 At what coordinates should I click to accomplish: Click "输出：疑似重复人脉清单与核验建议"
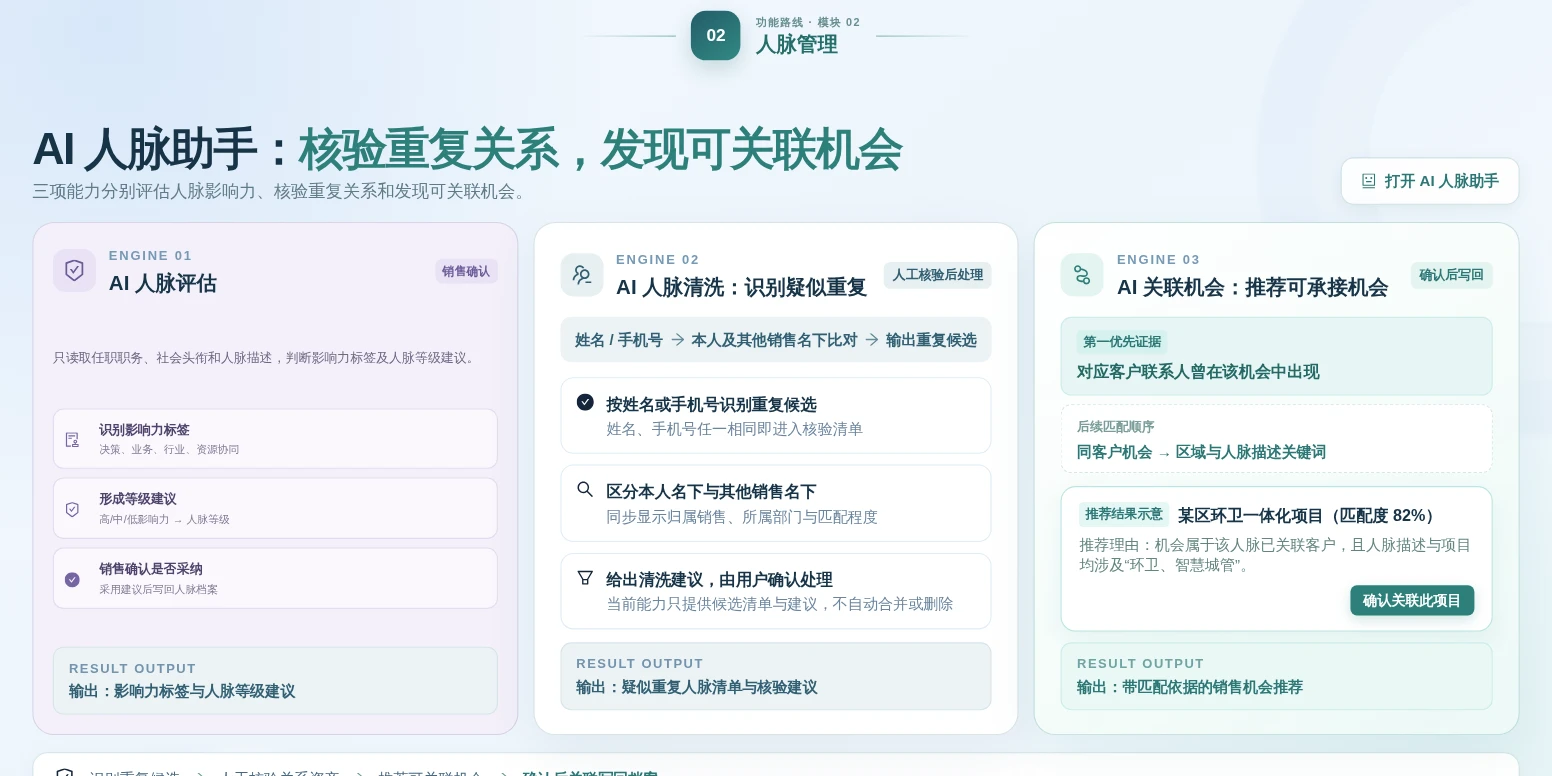point(696,687)
